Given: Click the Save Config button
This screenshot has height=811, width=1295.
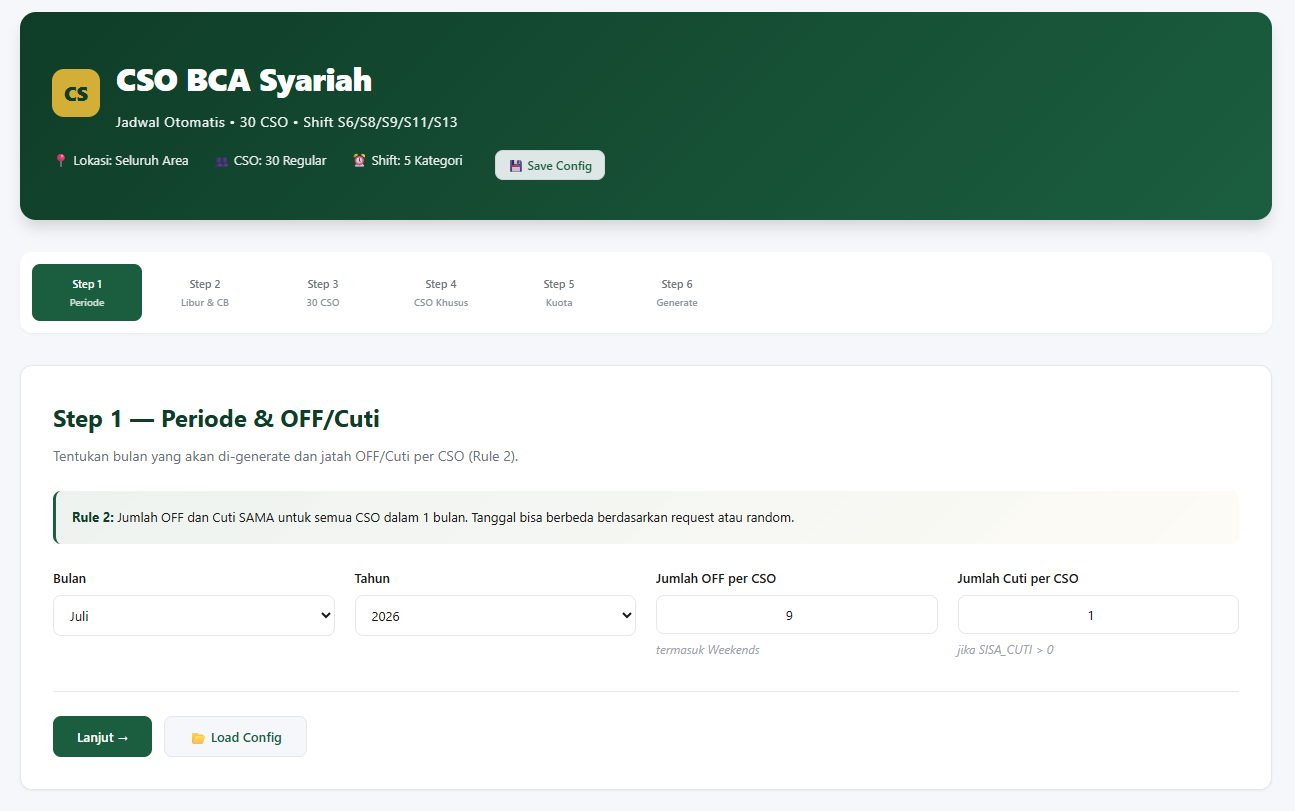Looking at the screenshot, I should [550, 165].
